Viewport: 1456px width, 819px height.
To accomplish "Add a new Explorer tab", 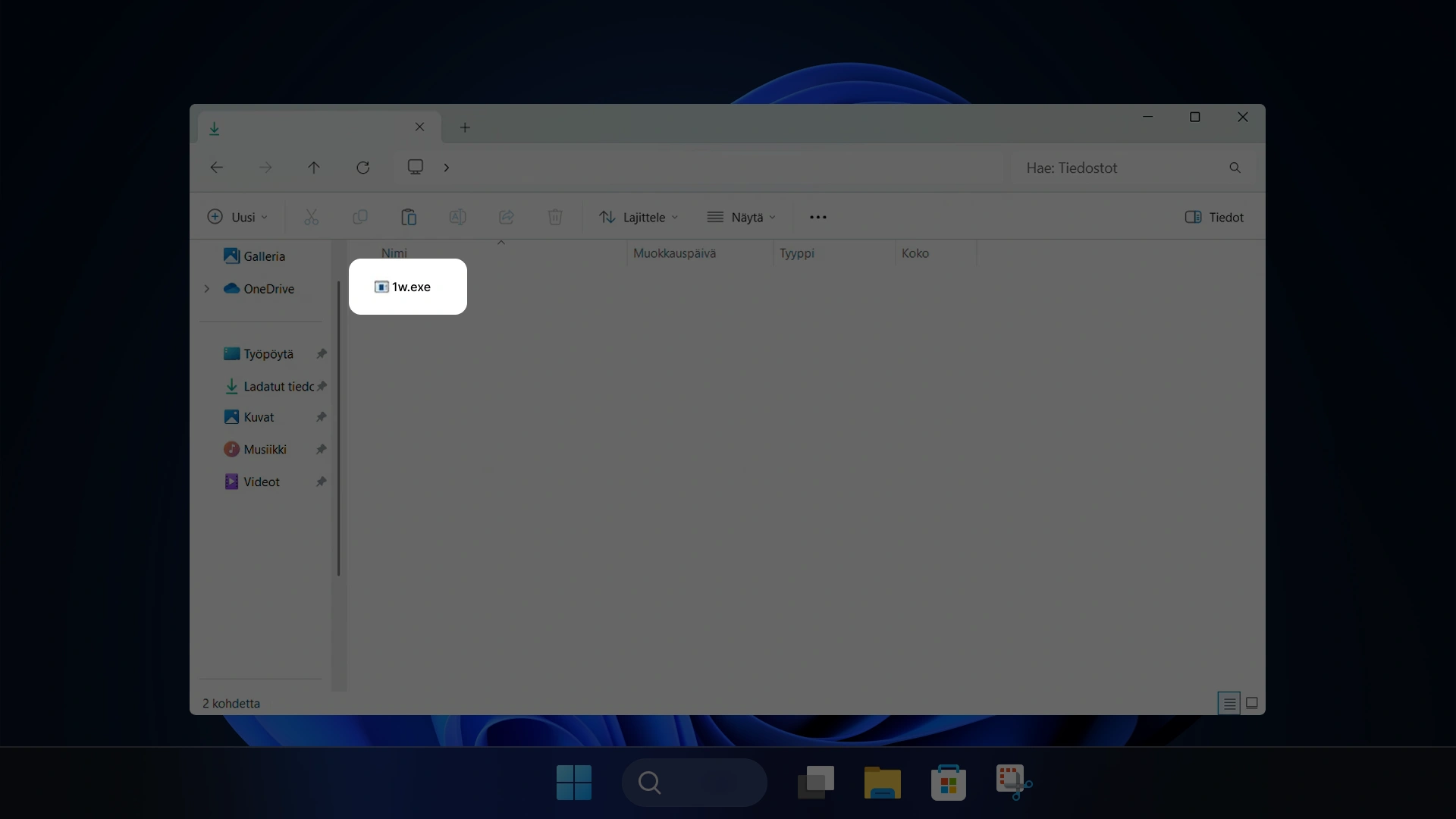I will point(465,127).
